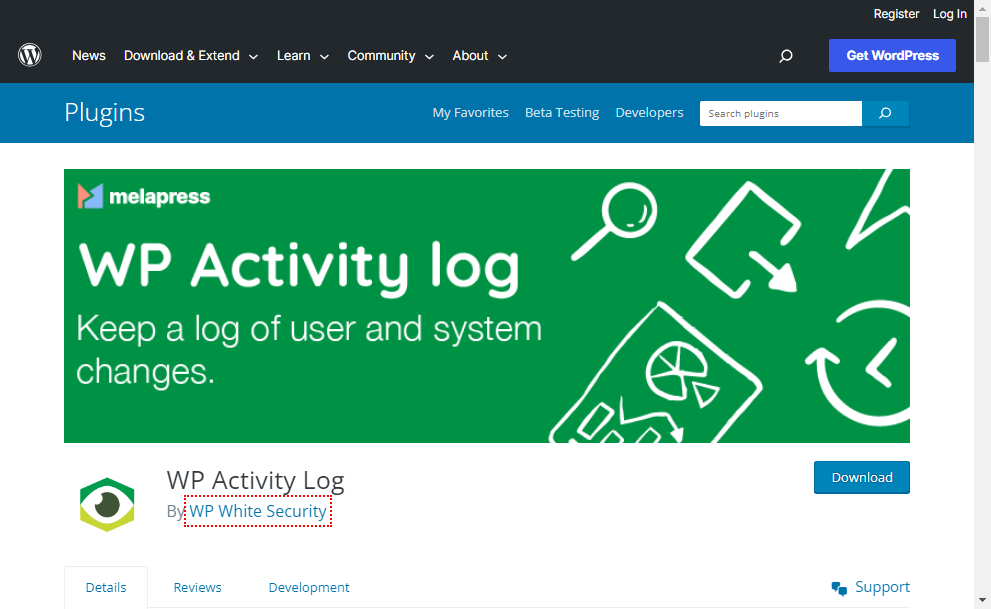Select the Details tab

tap(106, 587)
